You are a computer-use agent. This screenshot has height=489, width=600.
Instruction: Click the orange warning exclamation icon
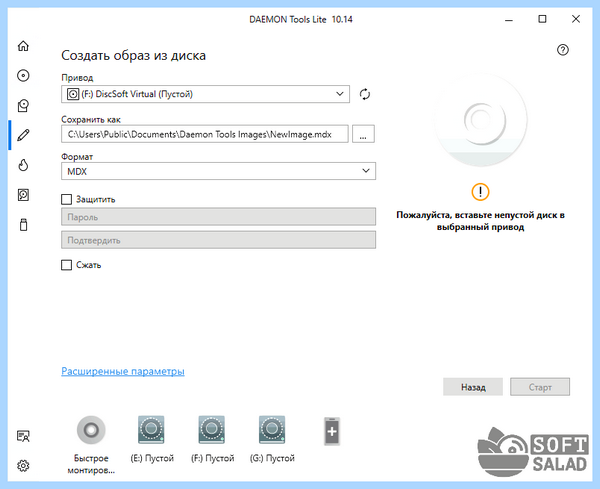click(x=480, y=192)
